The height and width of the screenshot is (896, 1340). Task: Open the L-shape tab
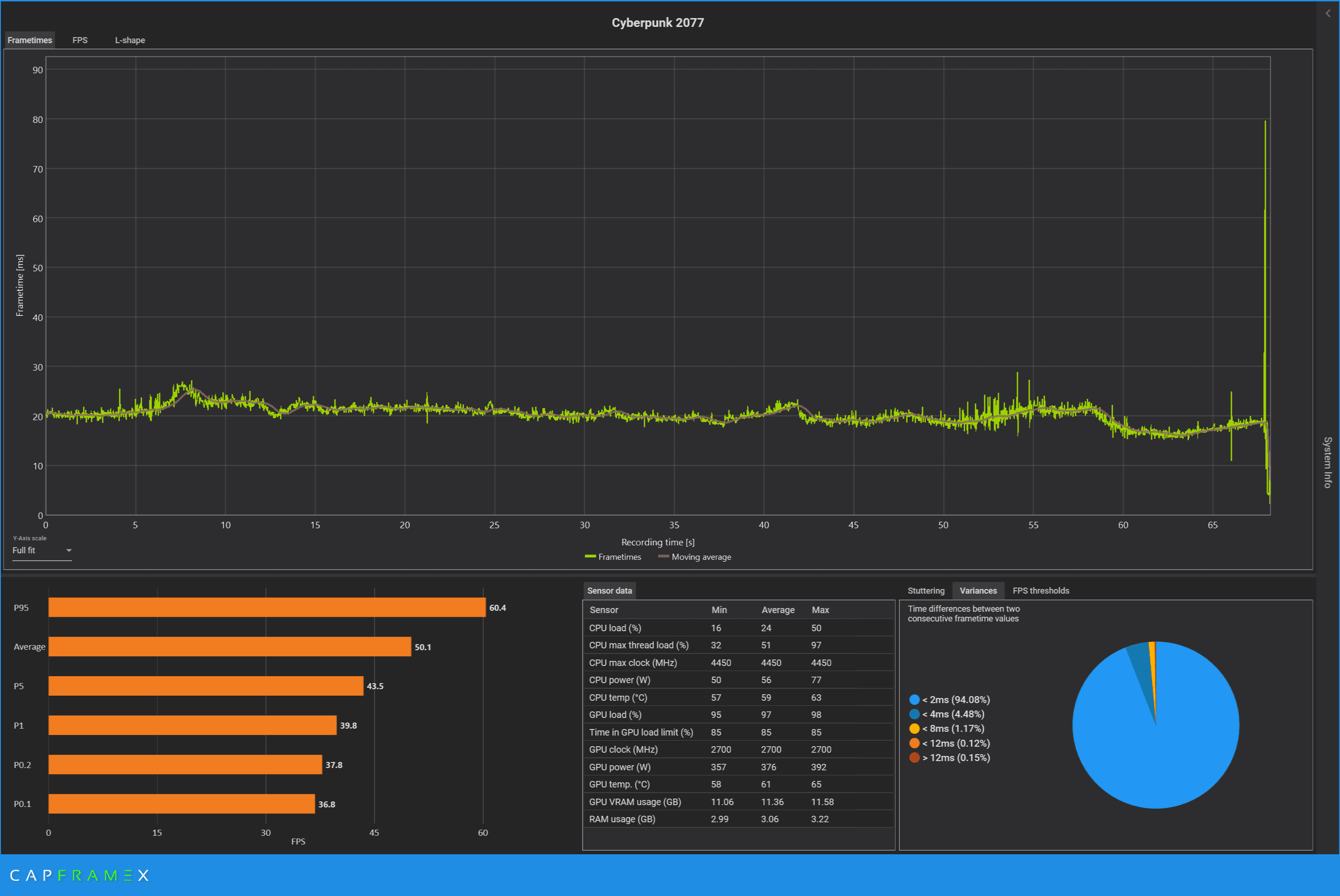pos(130,40)
